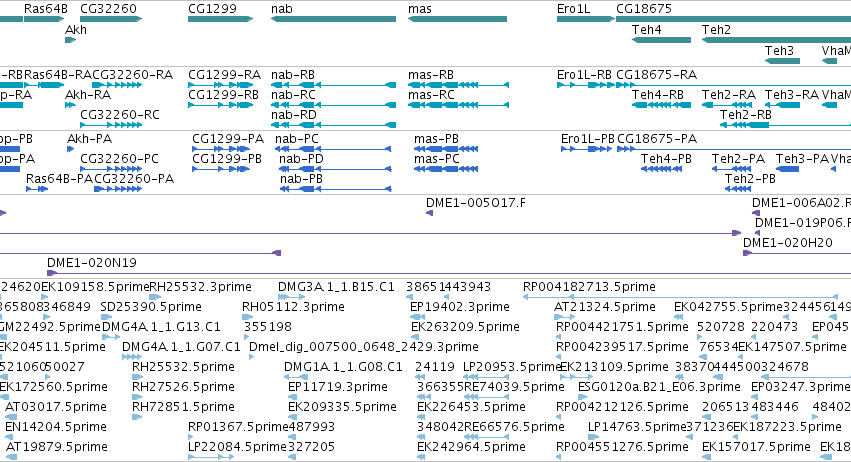Click the RH72851.5prime EST feature
This screenshot has width=851, height=462.
(x=137, y=417)
